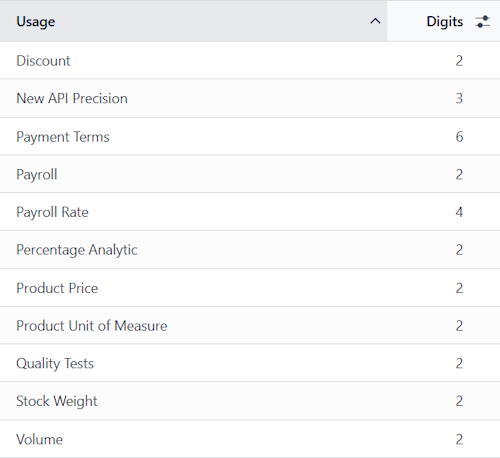
Task: Open the Percentage Analytic entry
Action: pos(250,250)
